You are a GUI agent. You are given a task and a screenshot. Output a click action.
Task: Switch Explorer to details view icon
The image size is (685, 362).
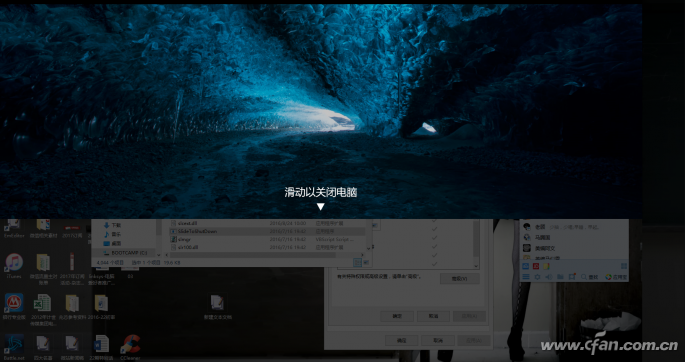[357, 262]
